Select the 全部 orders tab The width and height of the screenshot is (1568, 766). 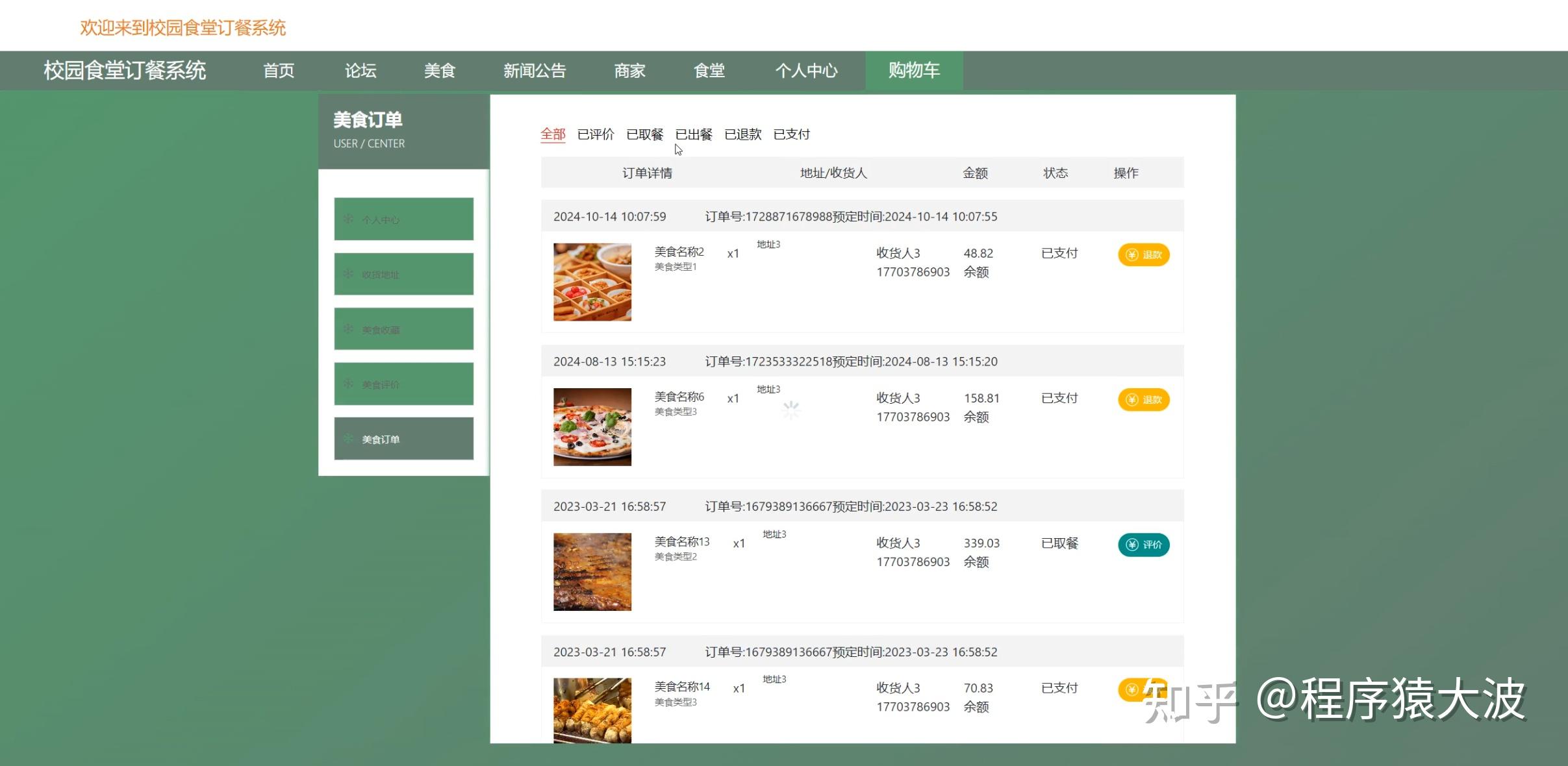553,134
